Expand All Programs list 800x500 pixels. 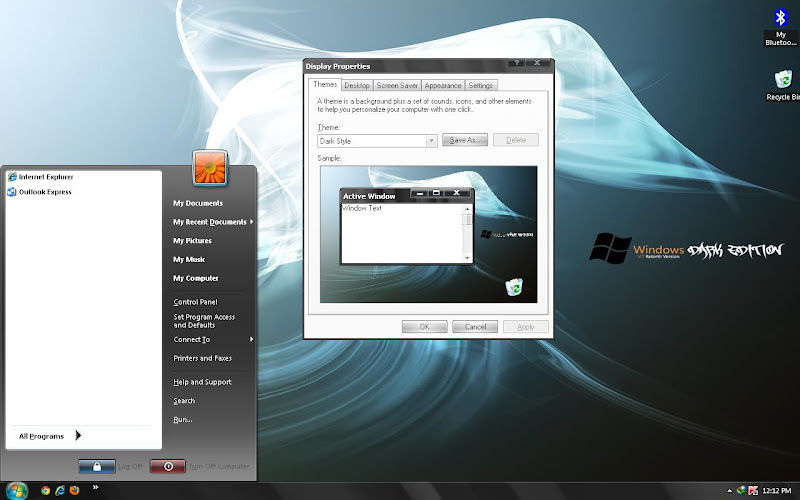[50, 436]
